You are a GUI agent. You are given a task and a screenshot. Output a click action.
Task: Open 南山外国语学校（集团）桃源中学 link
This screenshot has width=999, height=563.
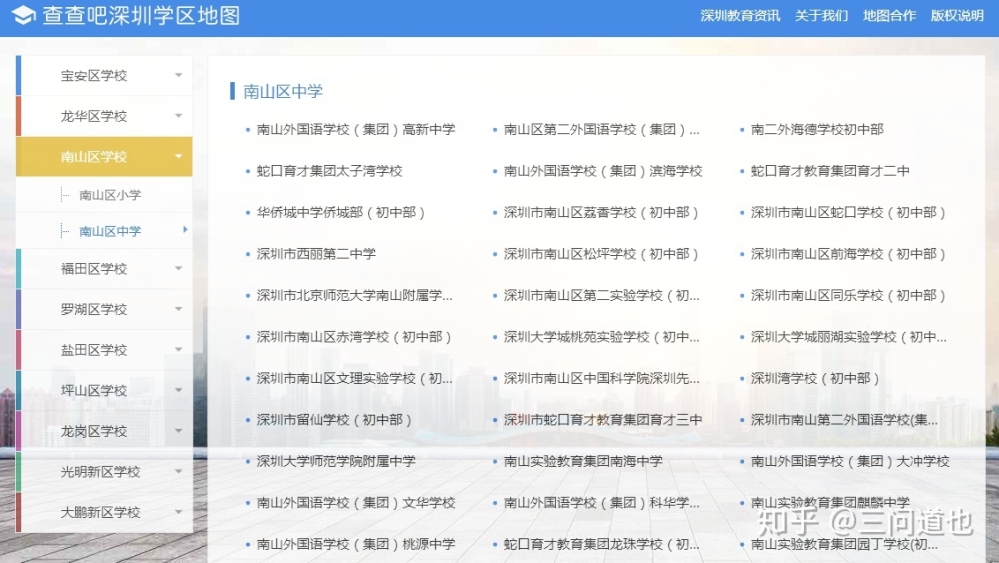(x=356, y=544)
